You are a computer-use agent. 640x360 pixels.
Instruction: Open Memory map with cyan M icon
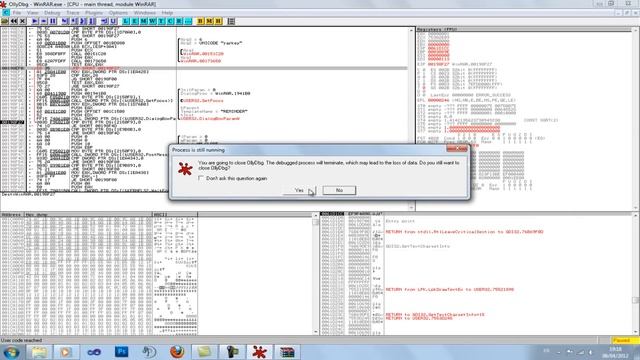(144, 21)
